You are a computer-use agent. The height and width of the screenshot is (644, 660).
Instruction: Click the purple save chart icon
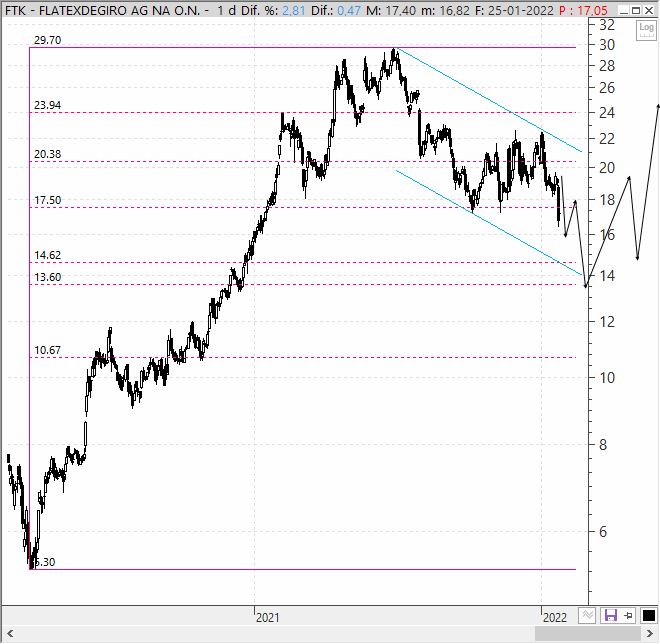click(610, 616)
